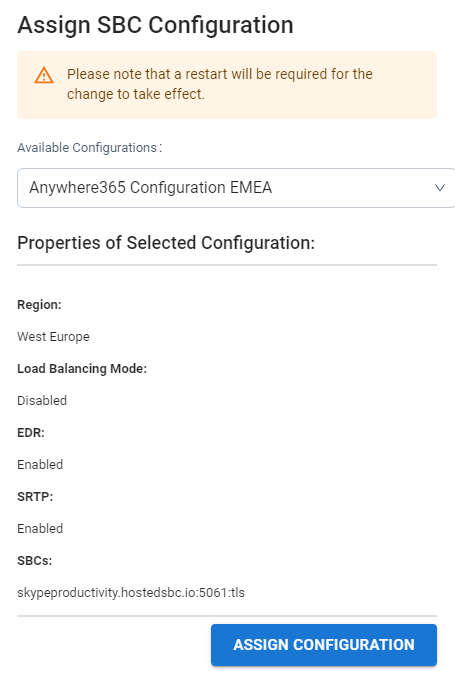Screen dimensions: 455x679
Task: Select the Region label
Action: 39,305
